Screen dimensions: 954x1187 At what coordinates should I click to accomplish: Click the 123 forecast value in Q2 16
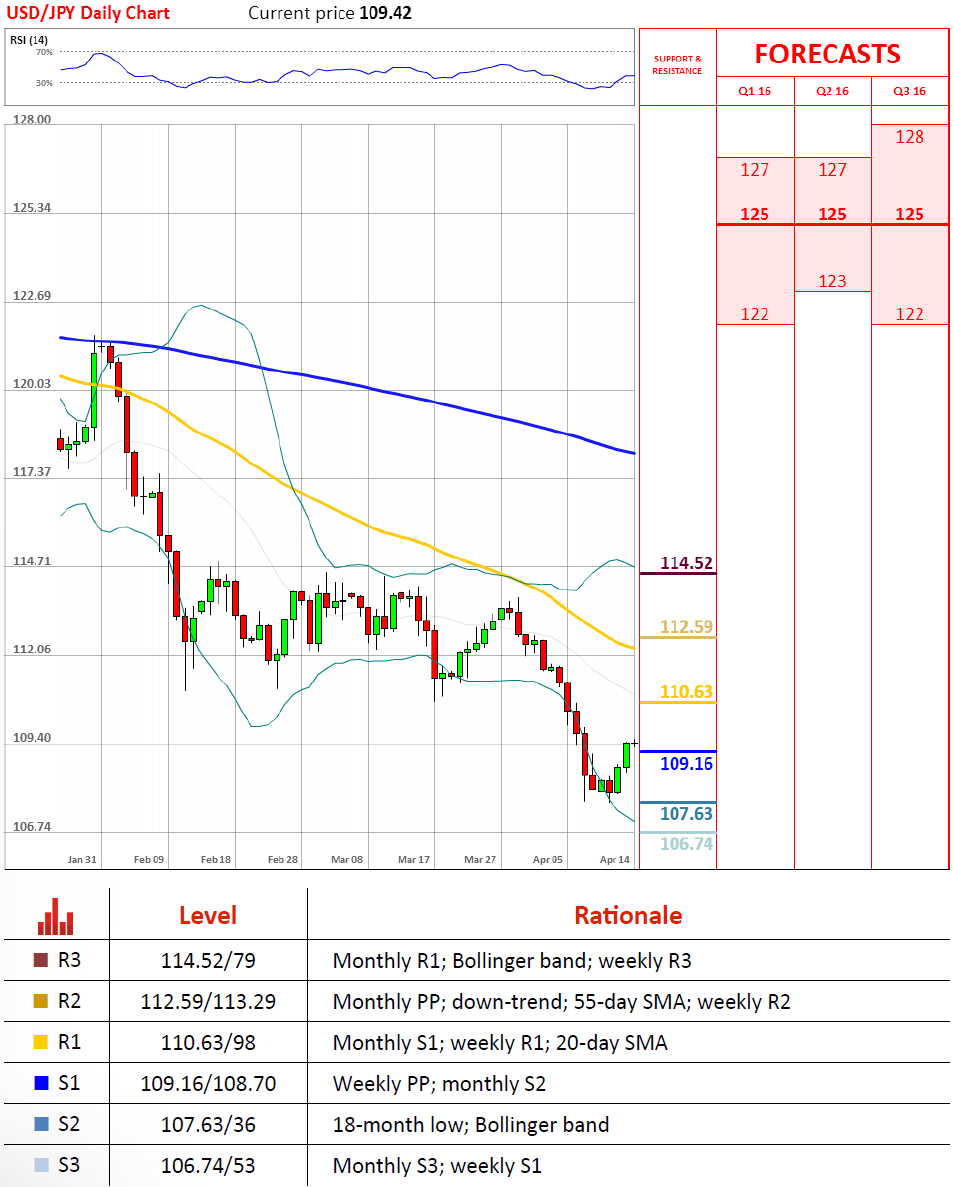(832, 282)
